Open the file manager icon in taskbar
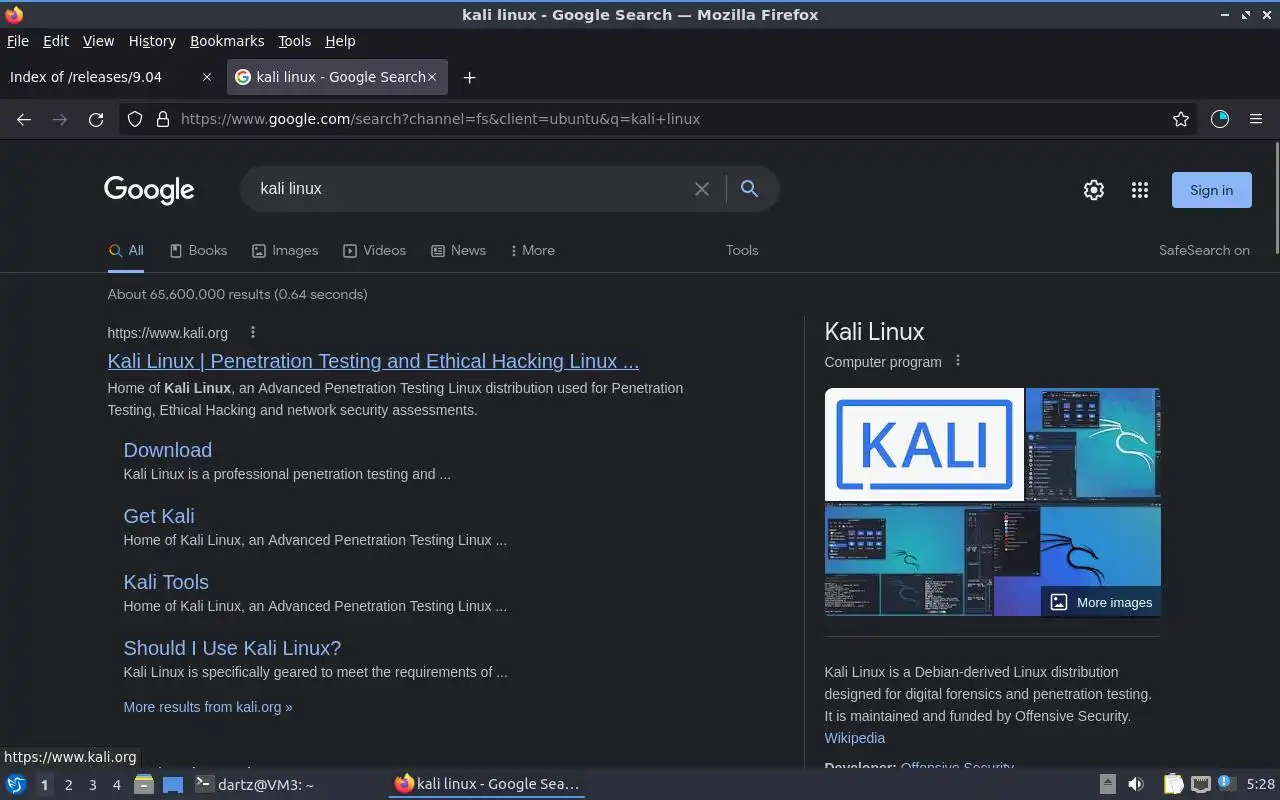1280x800 pixels. tap(144, 784)
